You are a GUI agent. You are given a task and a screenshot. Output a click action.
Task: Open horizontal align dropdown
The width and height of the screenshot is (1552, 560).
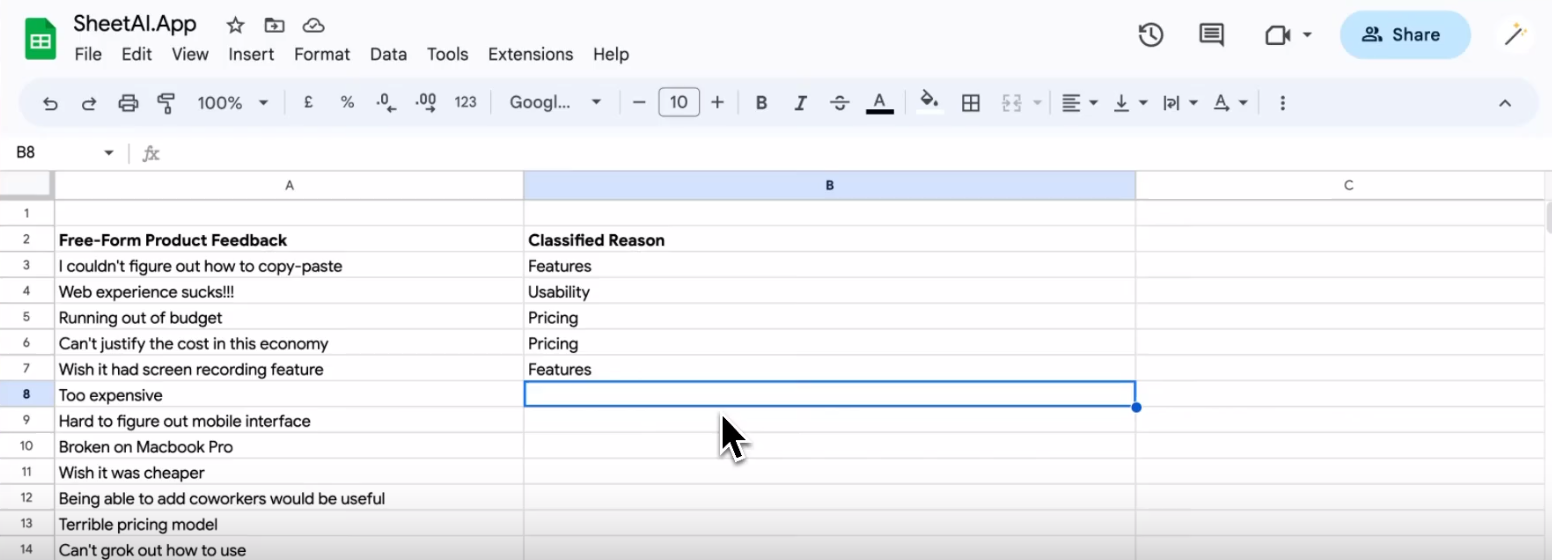(x=1079, y=102)
